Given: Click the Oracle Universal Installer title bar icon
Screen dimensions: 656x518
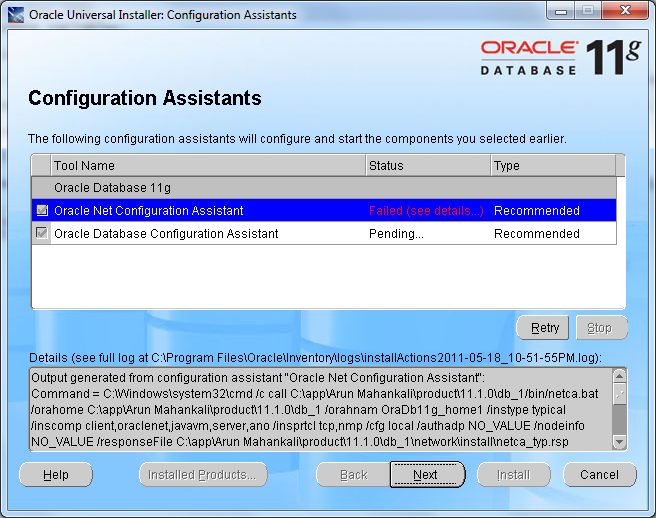Looking at the screenshot, I should click(x=15, y=15).
